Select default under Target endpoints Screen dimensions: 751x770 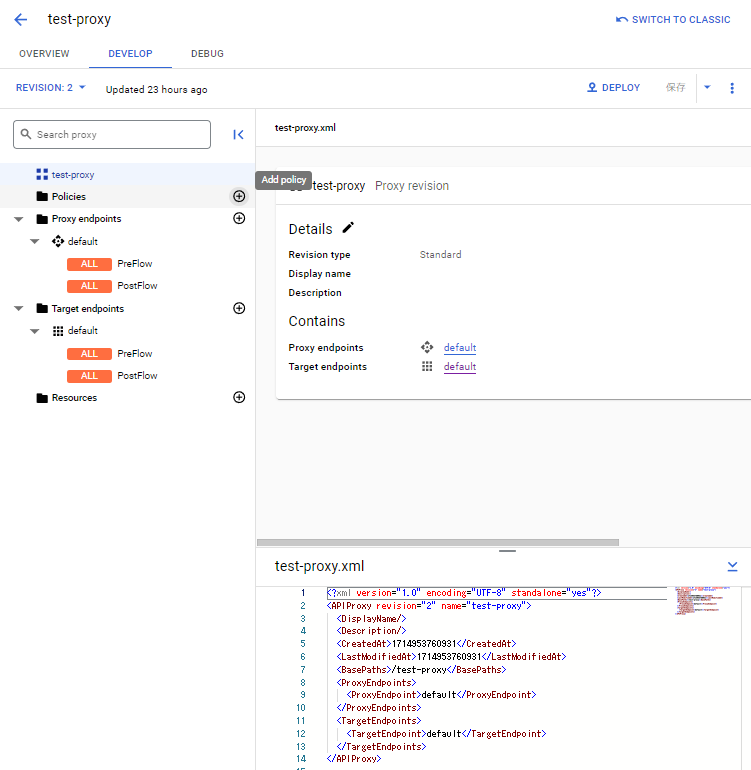[83, 331]
